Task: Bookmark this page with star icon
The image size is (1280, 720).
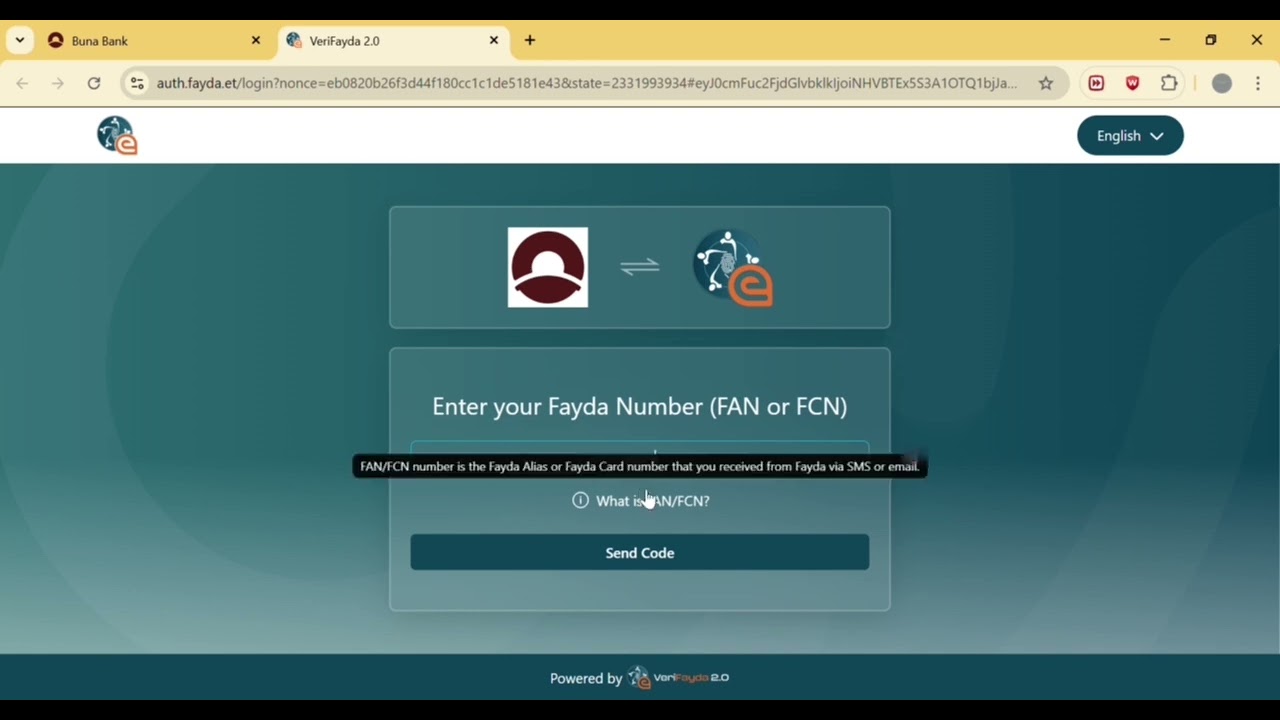Action: pos(1046,84)
